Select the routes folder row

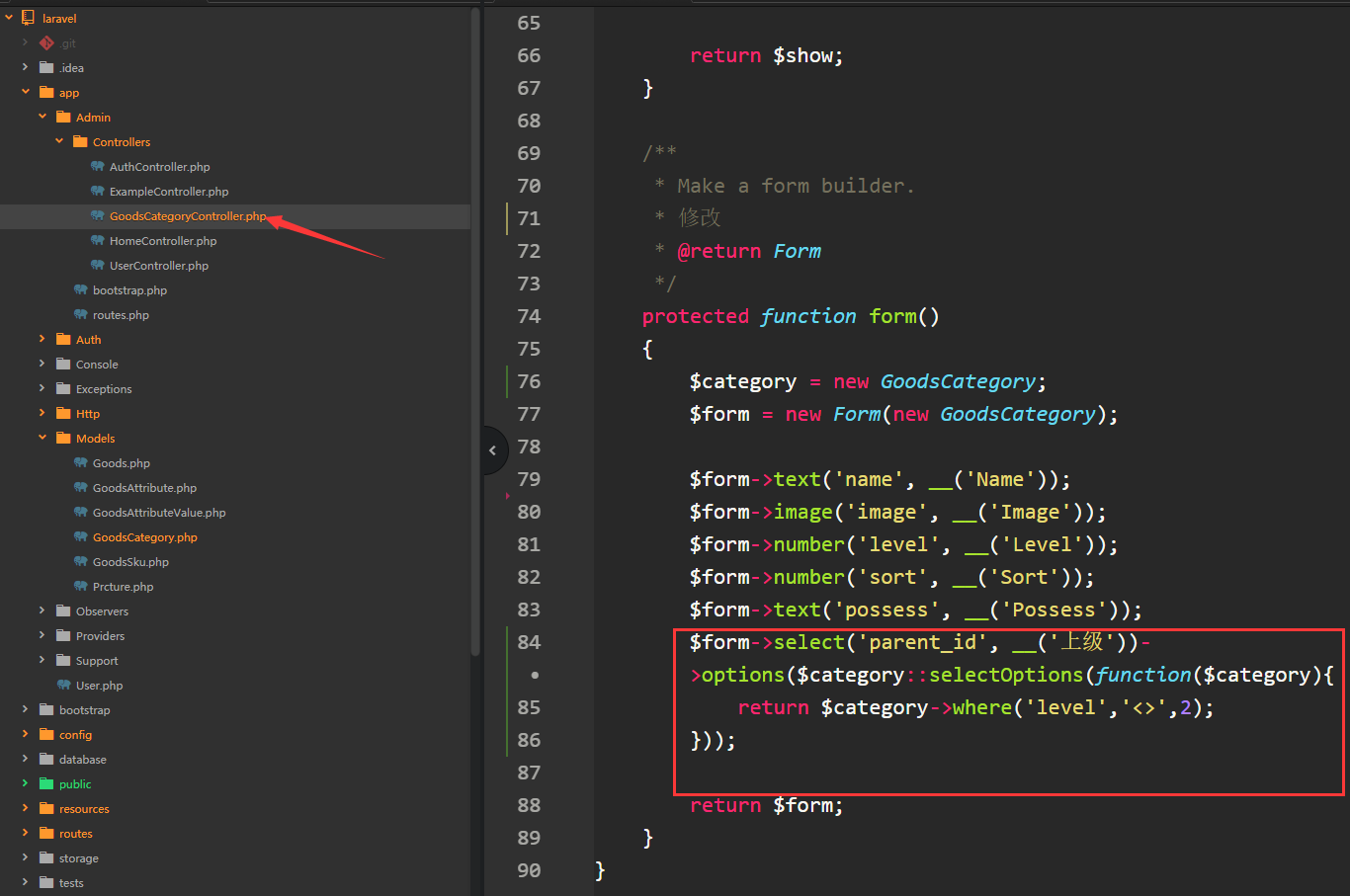(235, 834)
